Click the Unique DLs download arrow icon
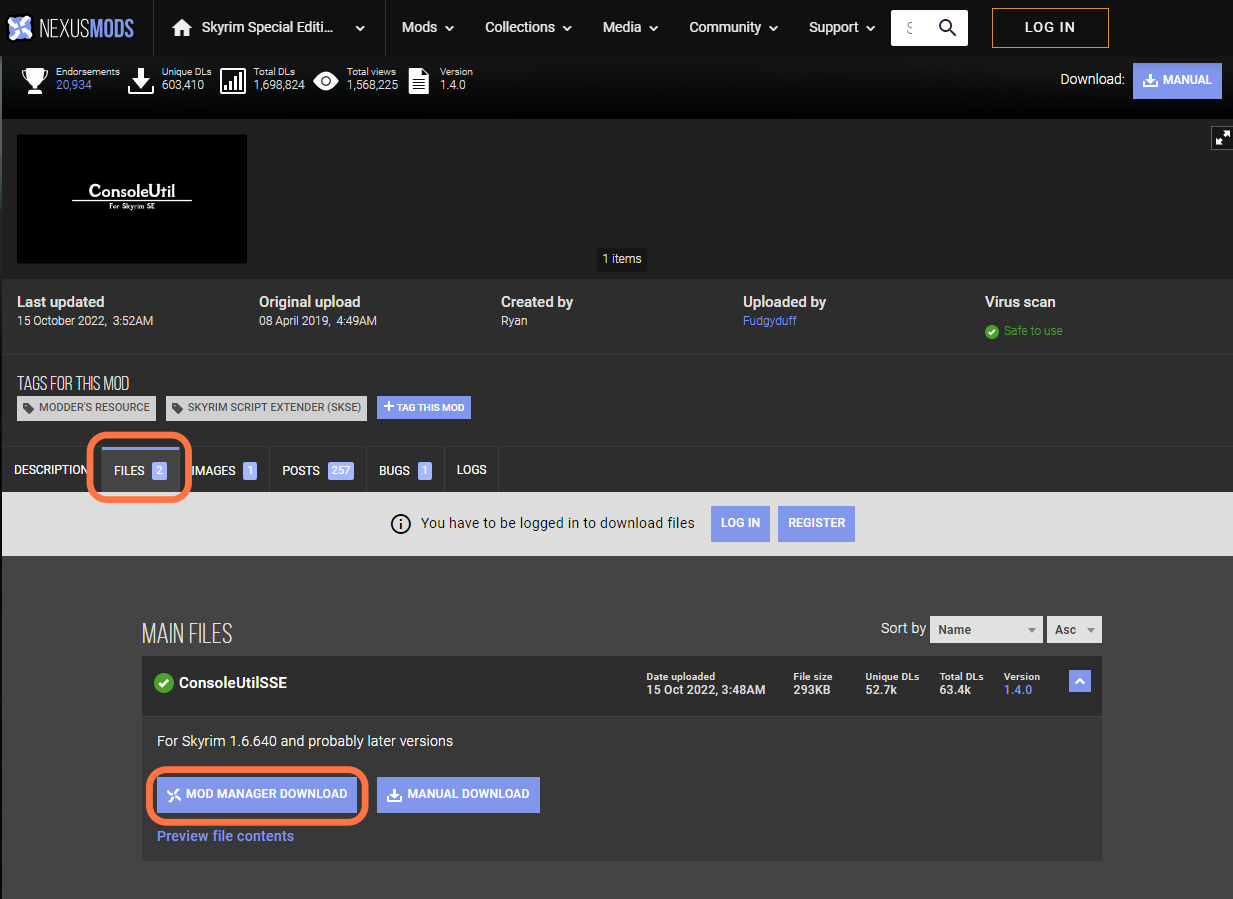The image size is (1233, 899). coord(141,80)
